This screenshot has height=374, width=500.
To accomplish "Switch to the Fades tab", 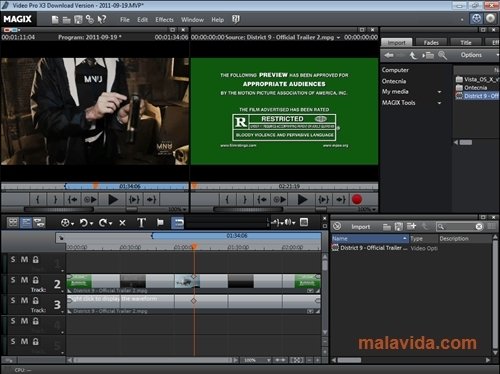I will pos(431,42).
